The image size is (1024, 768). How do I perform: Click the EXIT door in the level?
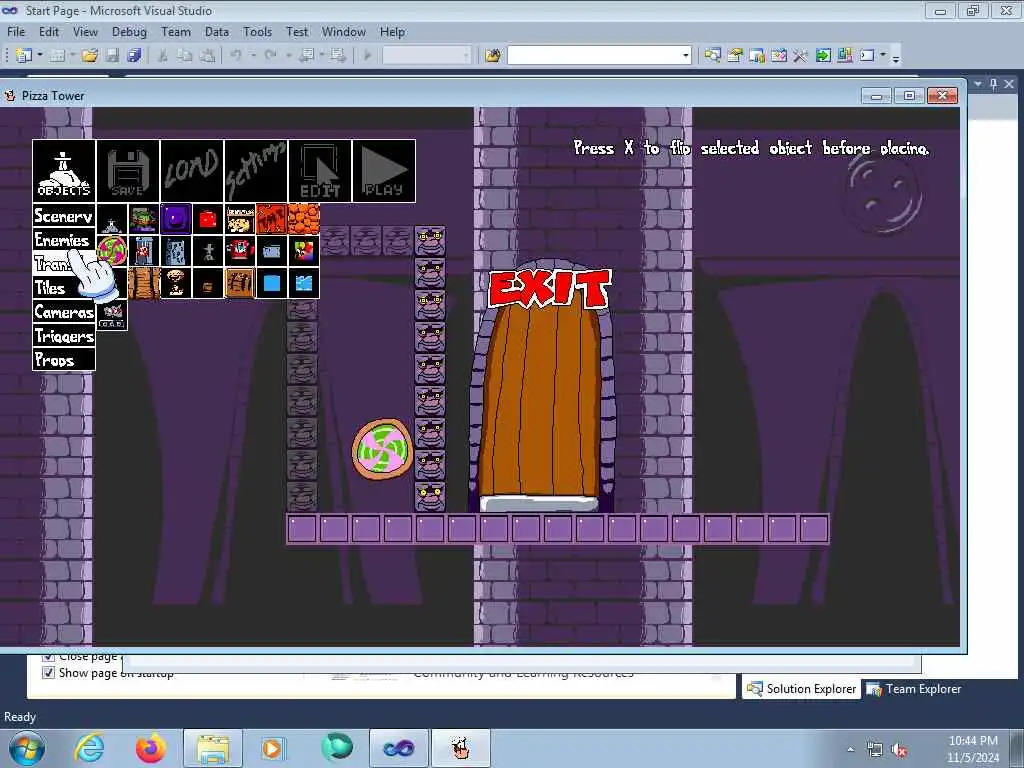click(x=543, y=392)
